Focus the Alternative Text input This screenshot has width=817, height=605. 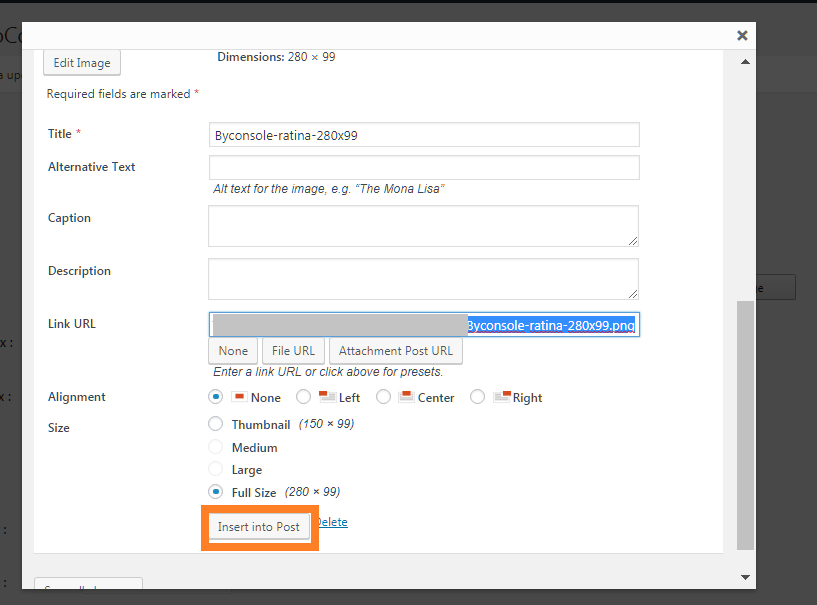coord(424,167)
